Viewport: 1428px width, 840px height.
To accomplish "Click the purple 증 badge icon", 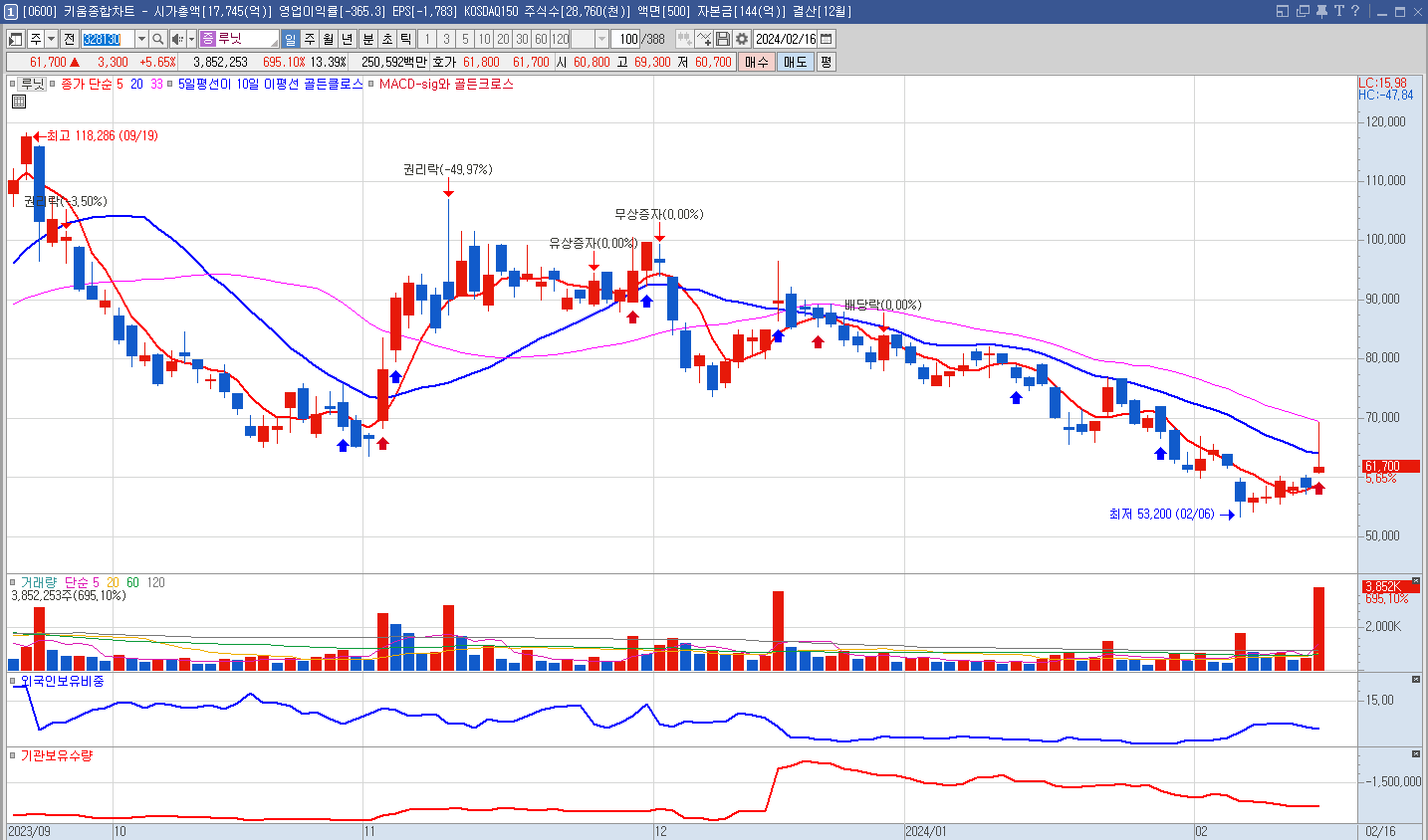I will tap(207, 39).
